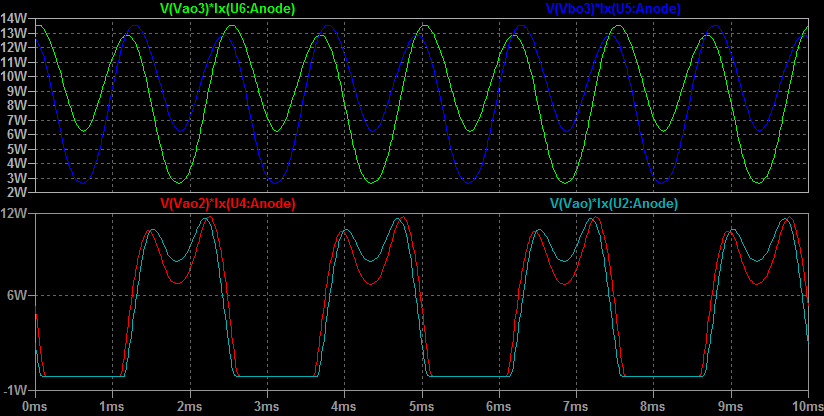The image size is (824, 416).
Task: Click the 4ms time axis label
Action: pyautogui.click(x=344, y=407)
